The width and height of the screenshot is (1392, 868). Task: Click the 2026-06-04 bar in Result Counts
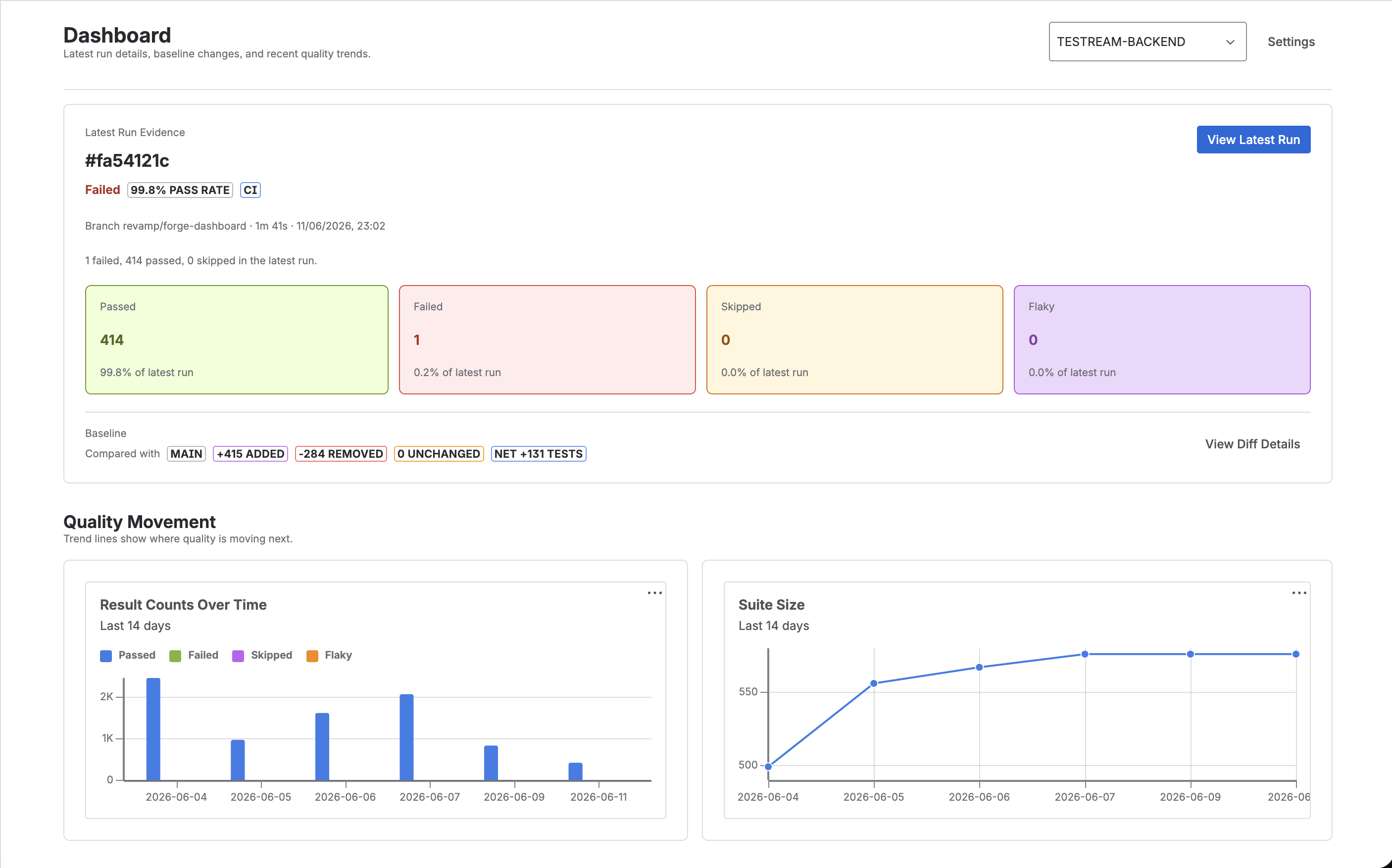tap(153, 729)
